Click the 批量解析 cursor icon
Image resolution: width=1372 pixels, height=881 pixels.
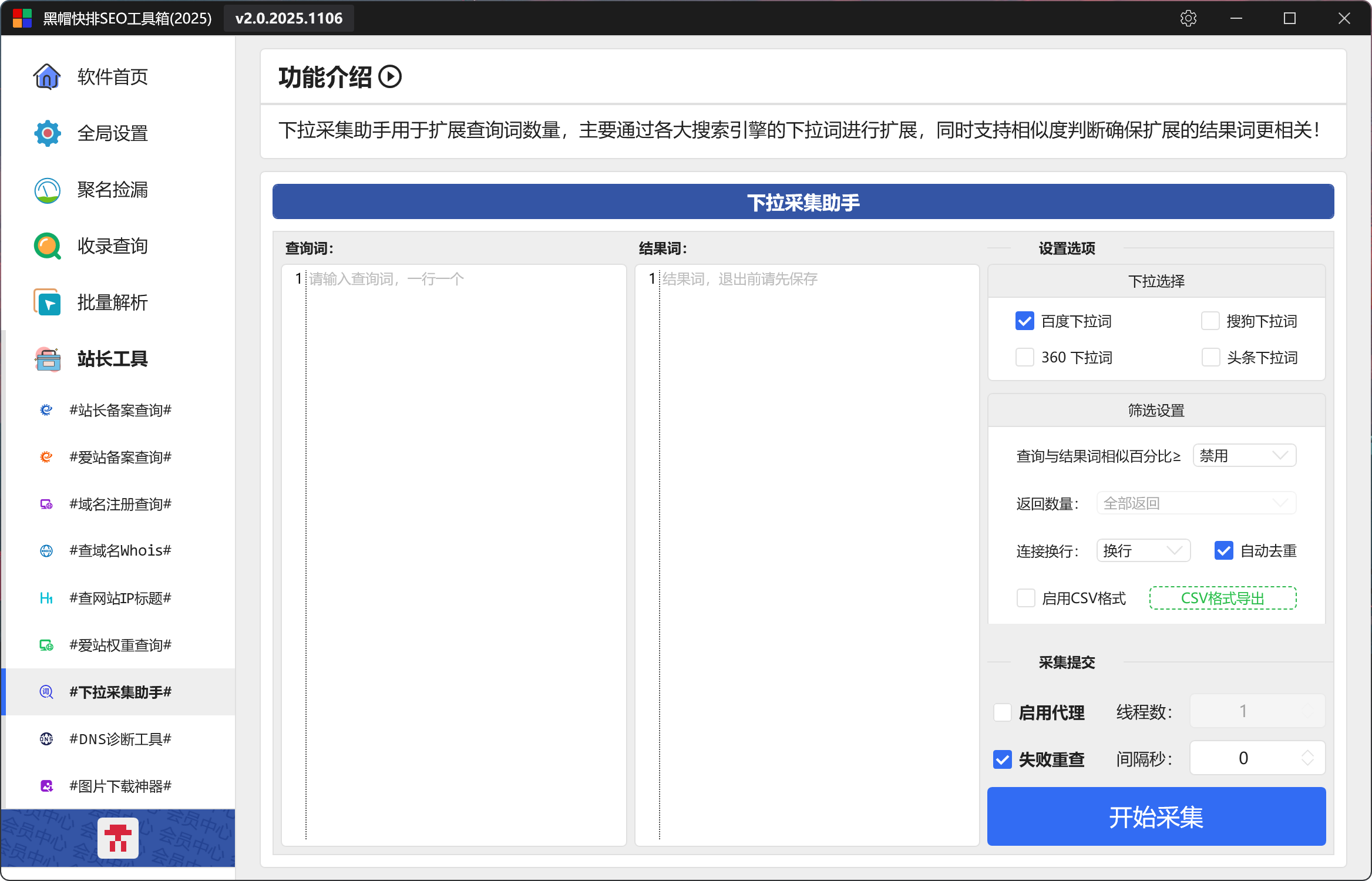click(47, 302)
